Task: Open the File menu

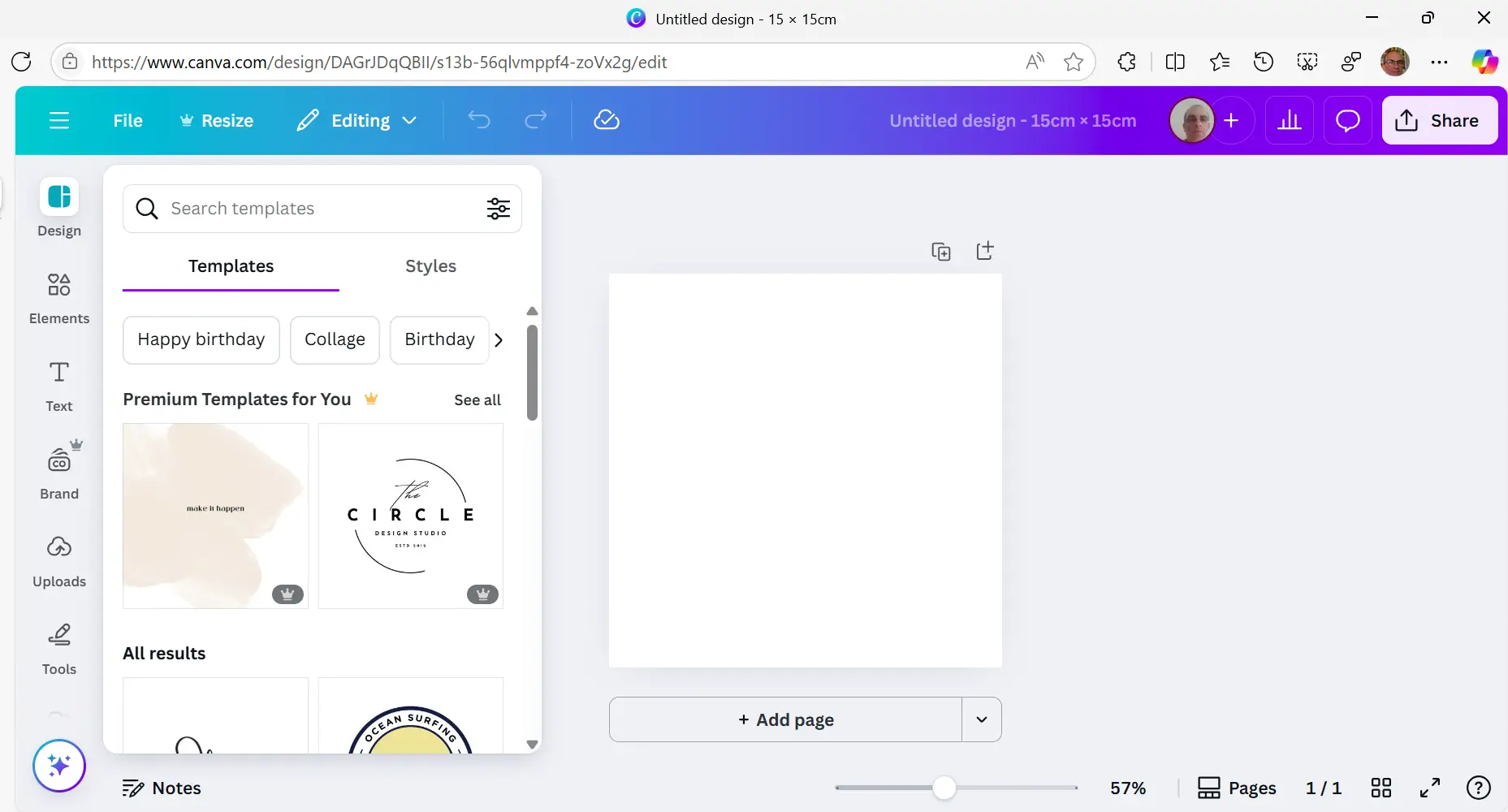Action: pos(127,121)
